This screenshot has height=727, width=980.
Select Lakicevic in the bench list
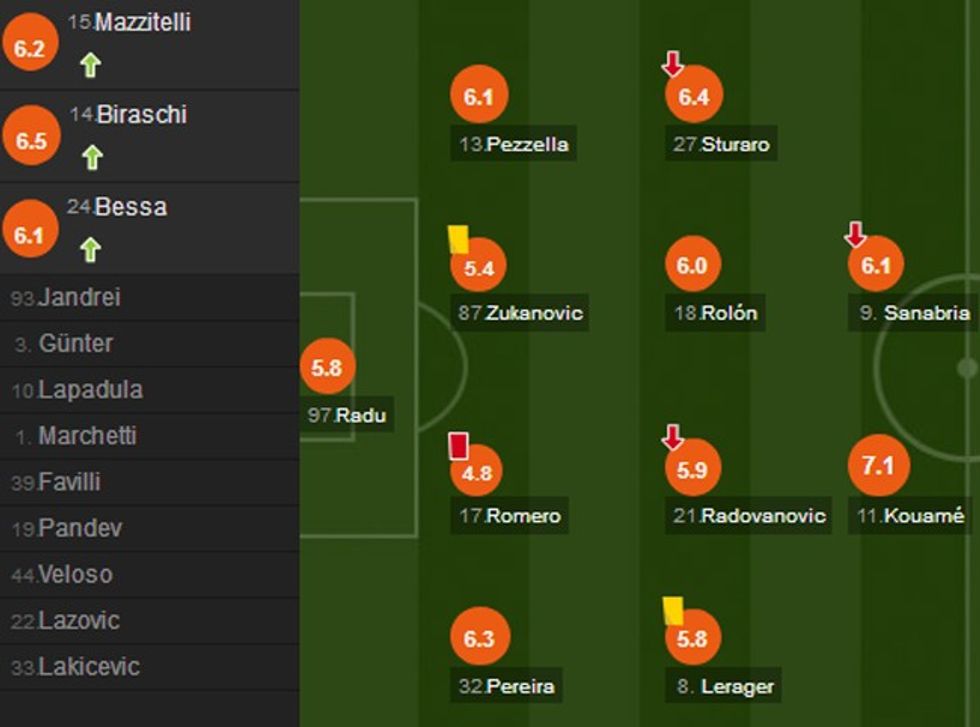(x=88, y=666)
